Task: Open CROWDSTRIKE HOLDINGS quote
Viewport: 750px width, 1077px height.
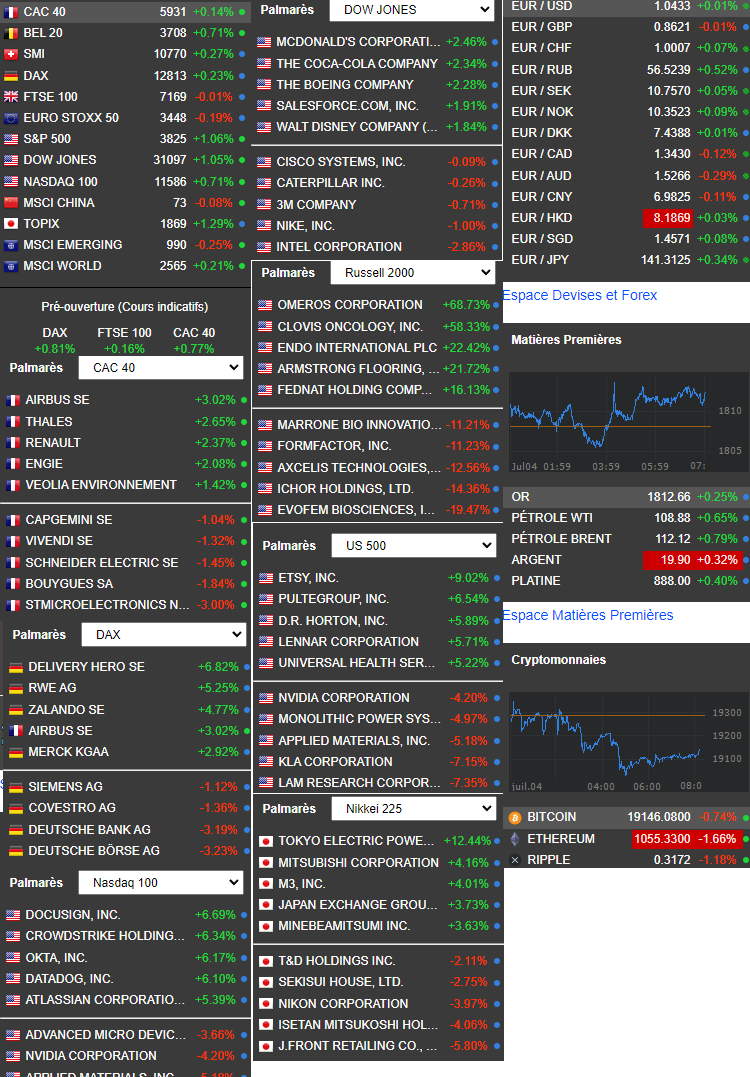Action: coord(105,936)
